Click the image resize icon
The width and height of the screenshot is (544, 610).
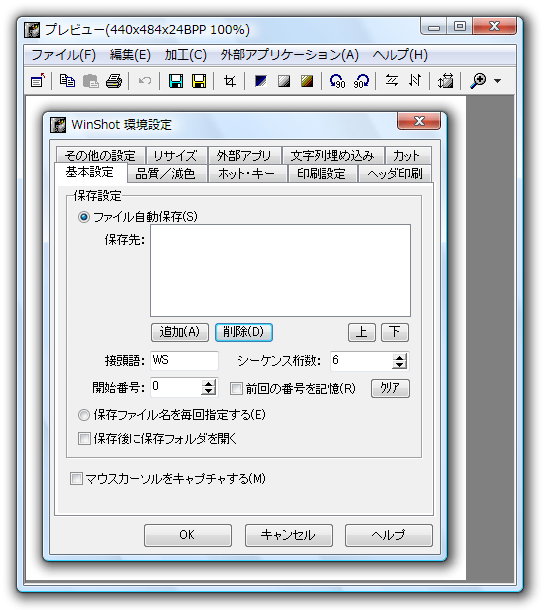(x=446, y=81)
